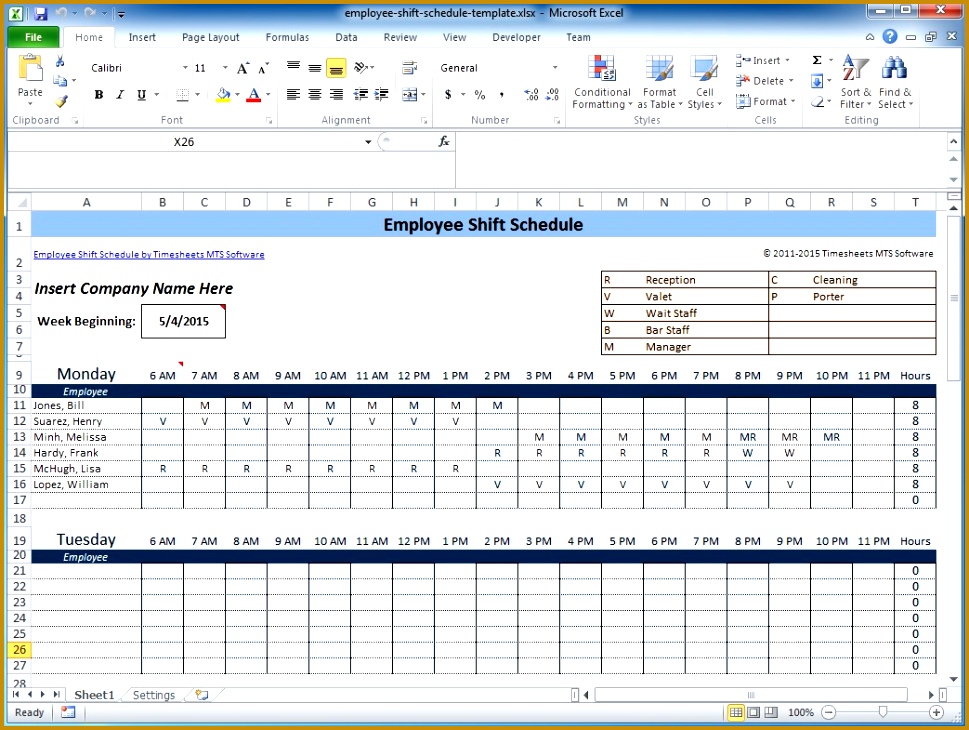Open Conditional Formatting options
Image resolution: width=969 pixels, height=730 pixels.
[x=601, y=83]
